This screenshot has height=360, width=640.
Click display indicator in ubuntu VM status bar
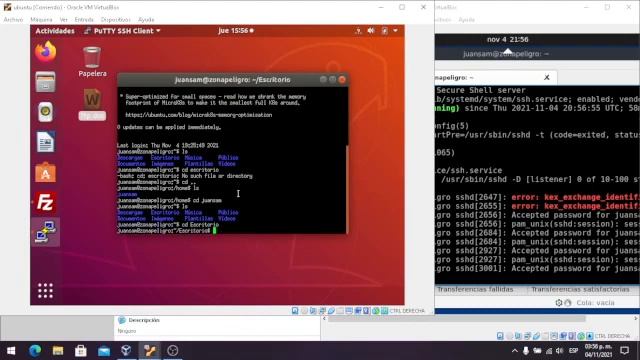349,311
